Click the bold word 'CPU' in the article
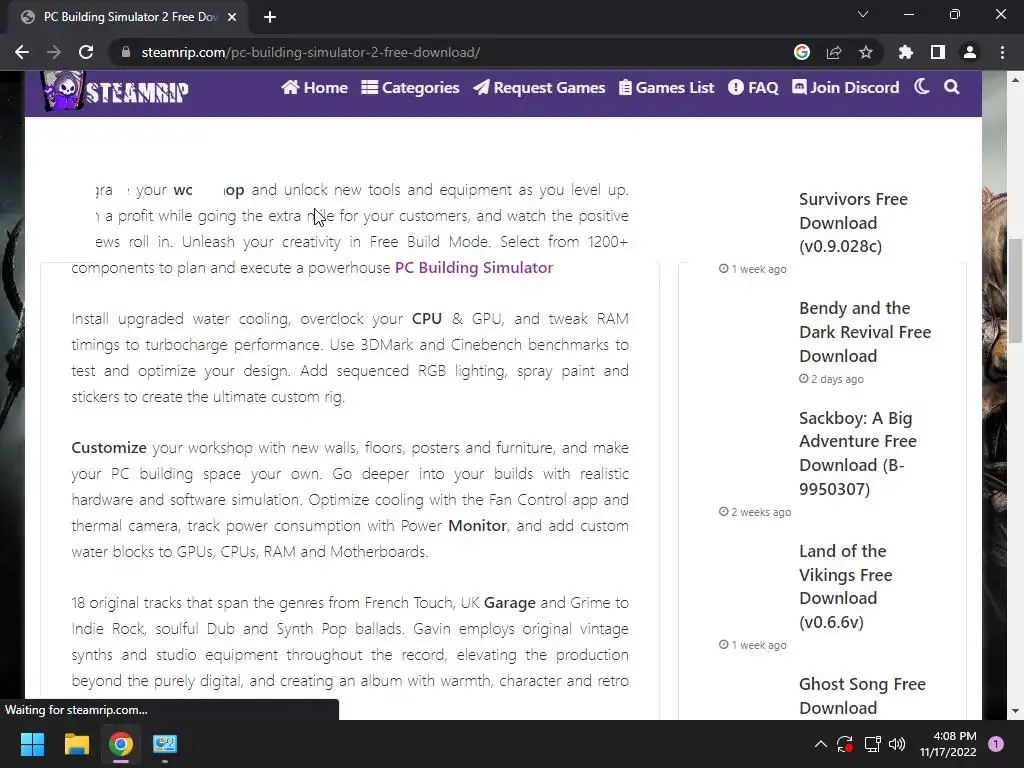The image size is (1024, 768). click(x=427, y=319)
